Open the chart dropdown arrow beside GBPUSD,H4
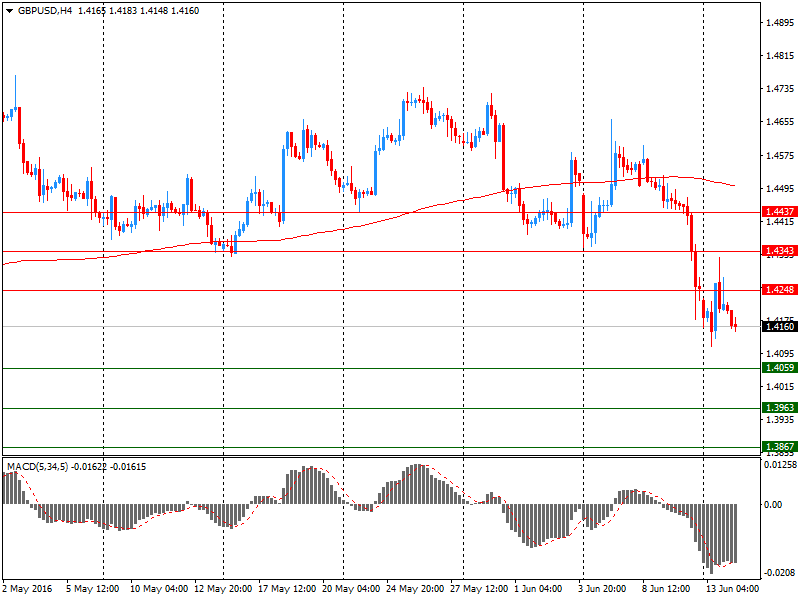Screen dimensions: 800x600 tap(9, 11)
